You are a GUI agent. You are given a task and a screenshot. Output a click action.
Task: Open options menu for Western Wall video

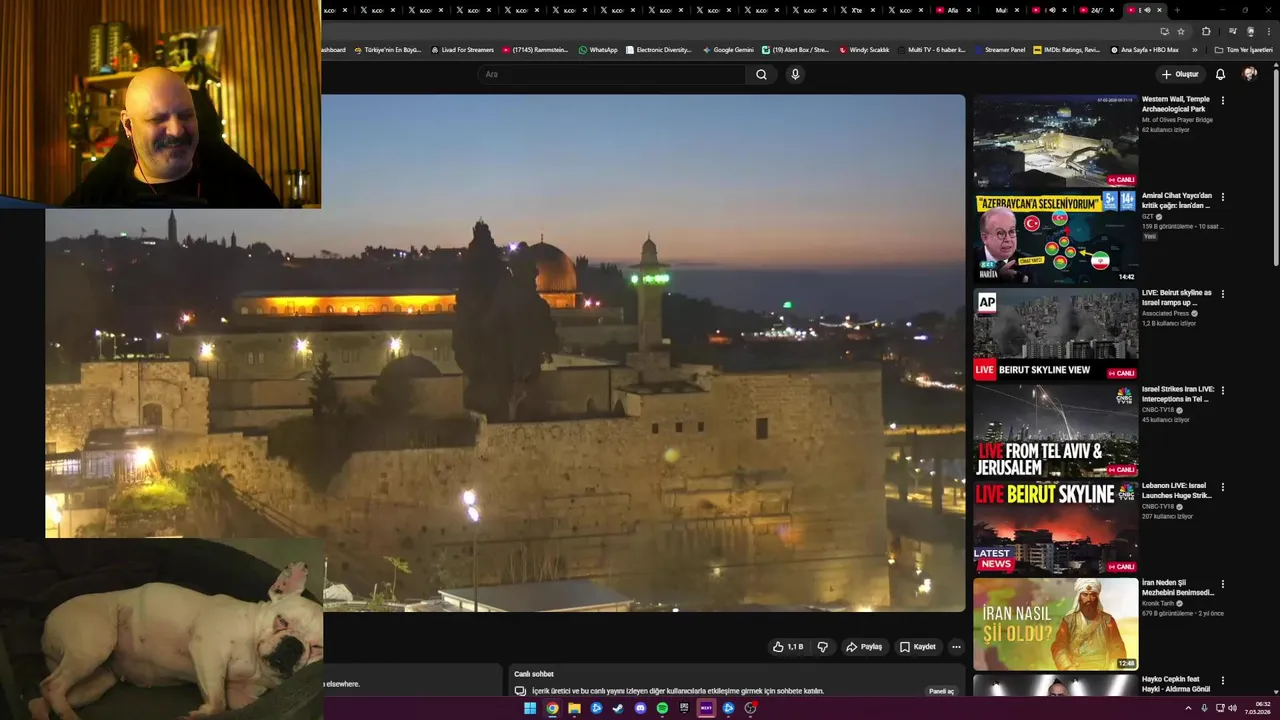[x=1222, y=100]
